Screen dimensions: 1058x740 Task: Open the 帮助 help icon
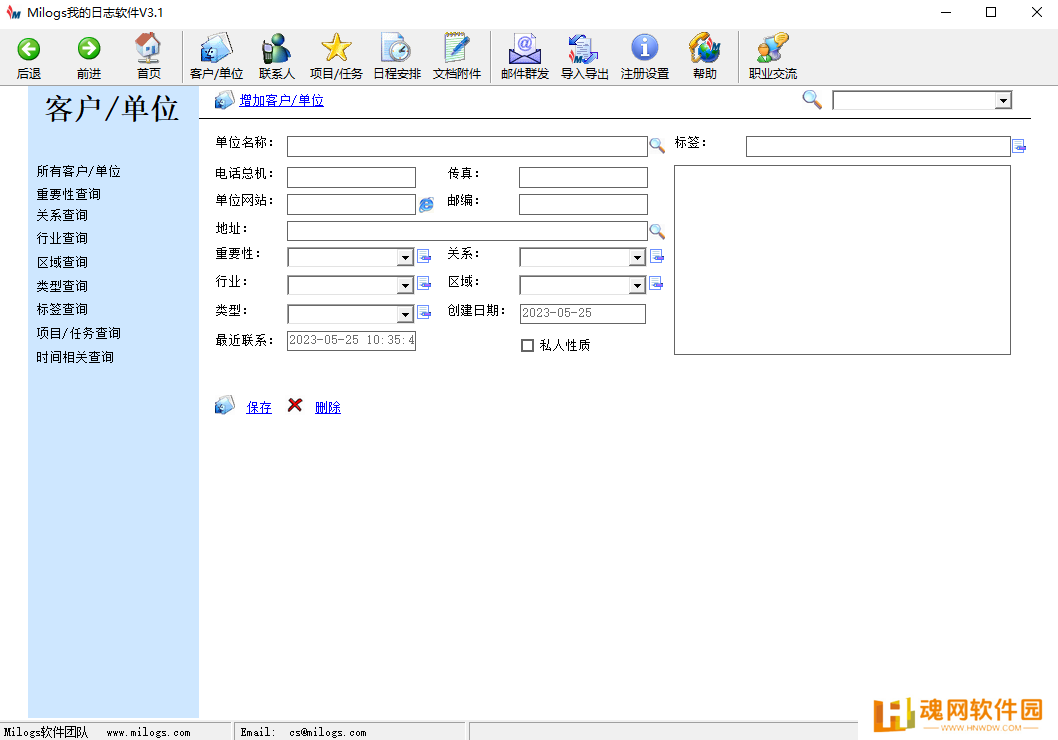point(704,49)
